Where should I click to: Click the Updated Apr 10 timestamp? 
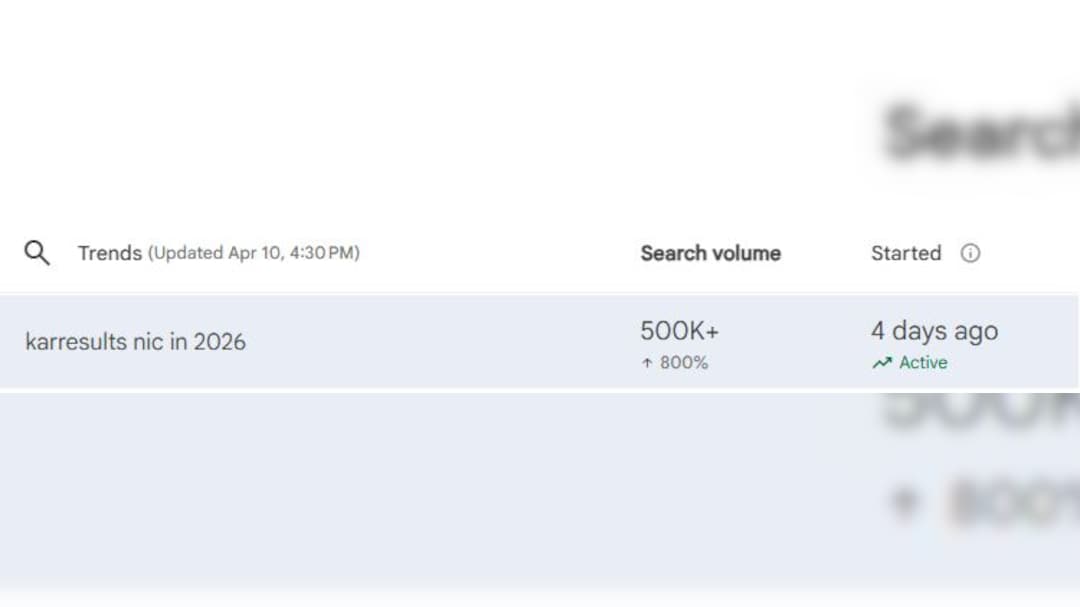point(254,253)
